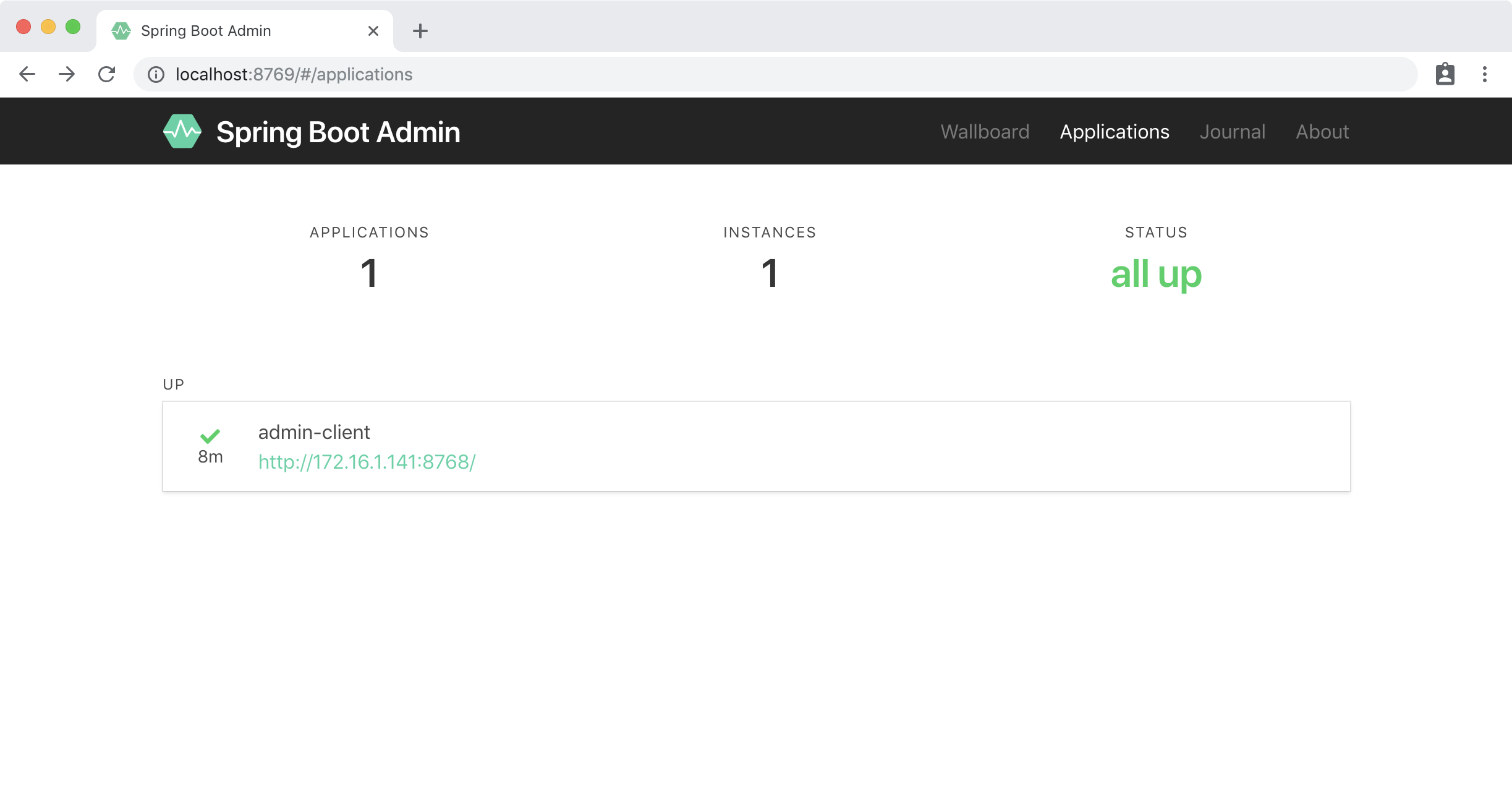
Task: Open the browser profile icon
Action: (x=1445, y=74)
